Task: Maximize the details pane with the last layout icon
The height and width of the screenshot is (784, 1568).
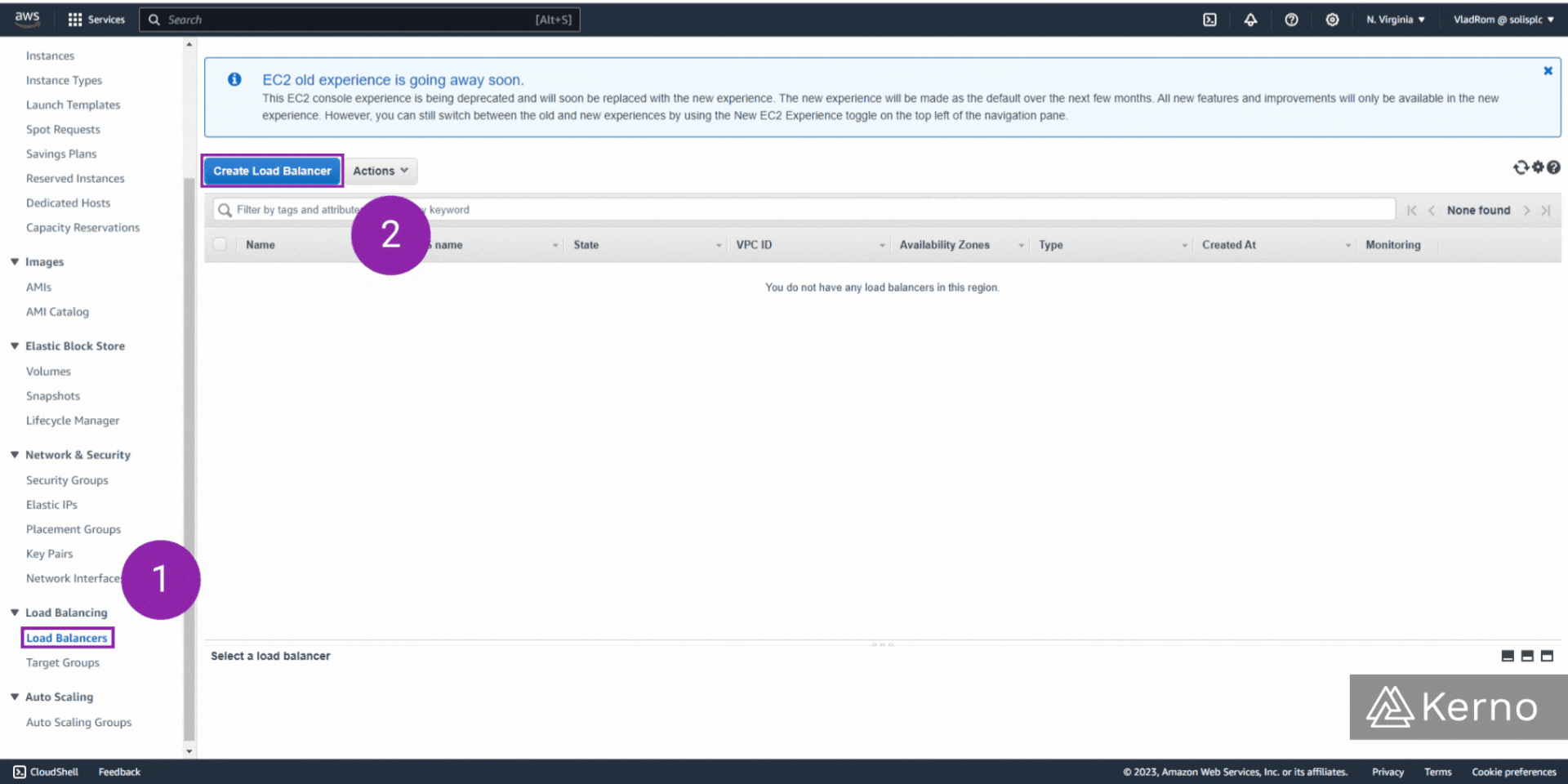Action: point(1547,656)
